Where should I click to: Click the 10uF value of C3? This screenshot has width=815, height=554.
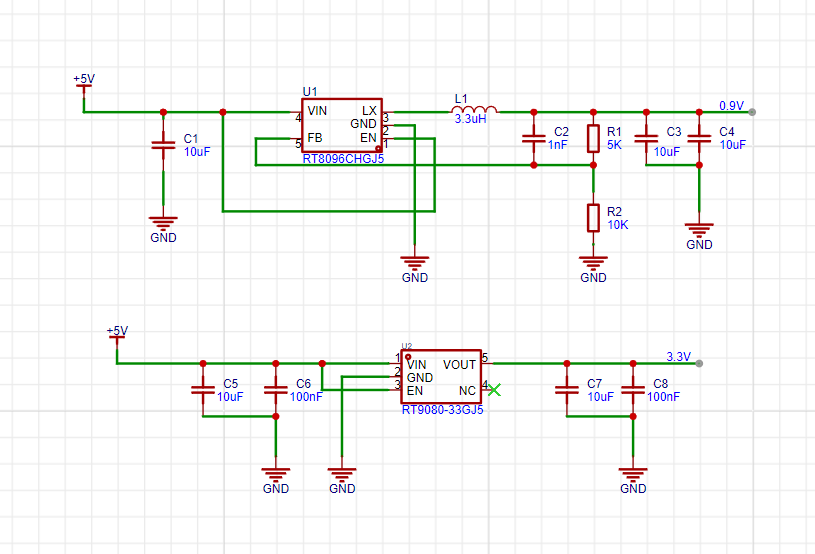[667, 152]
